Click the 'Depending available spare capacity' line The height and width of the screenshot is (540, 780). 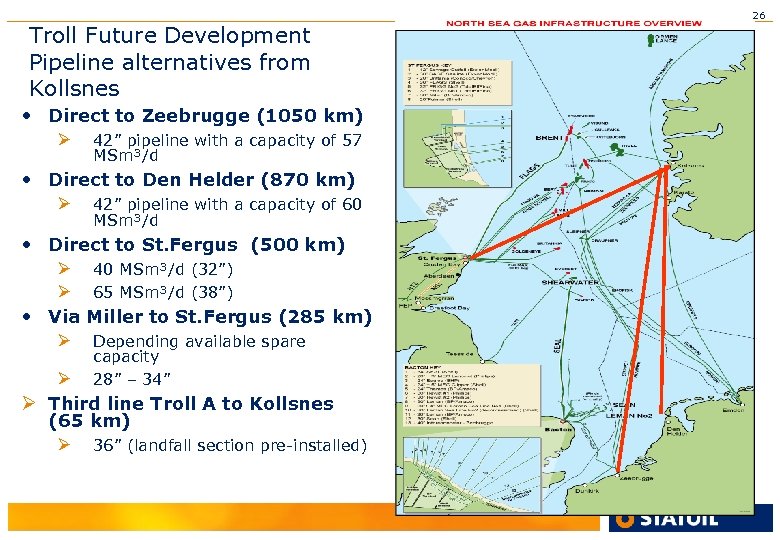[199, 349]
